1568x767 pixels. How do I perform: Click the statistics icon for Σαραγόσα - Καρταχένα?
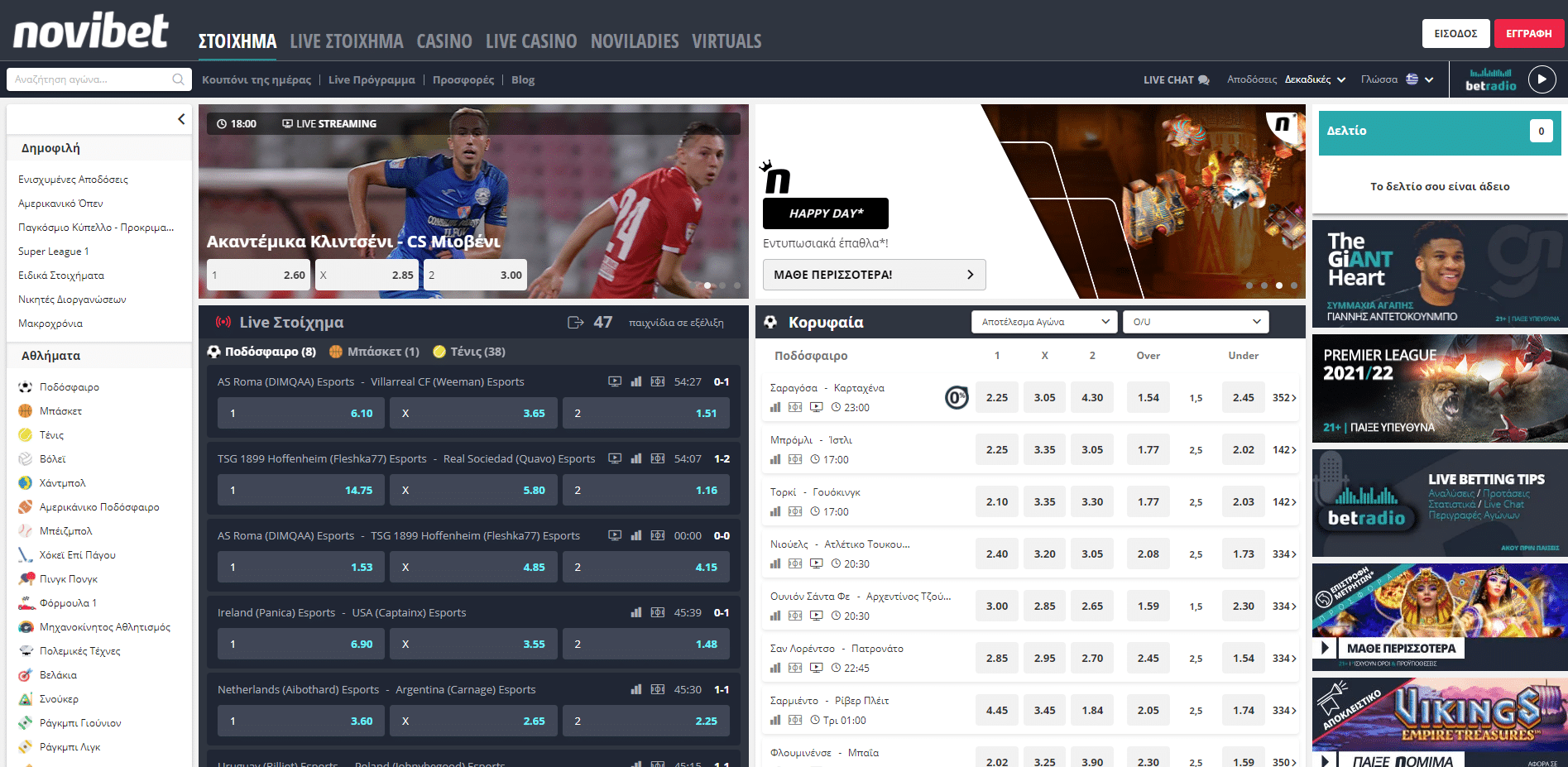(775, 407)
